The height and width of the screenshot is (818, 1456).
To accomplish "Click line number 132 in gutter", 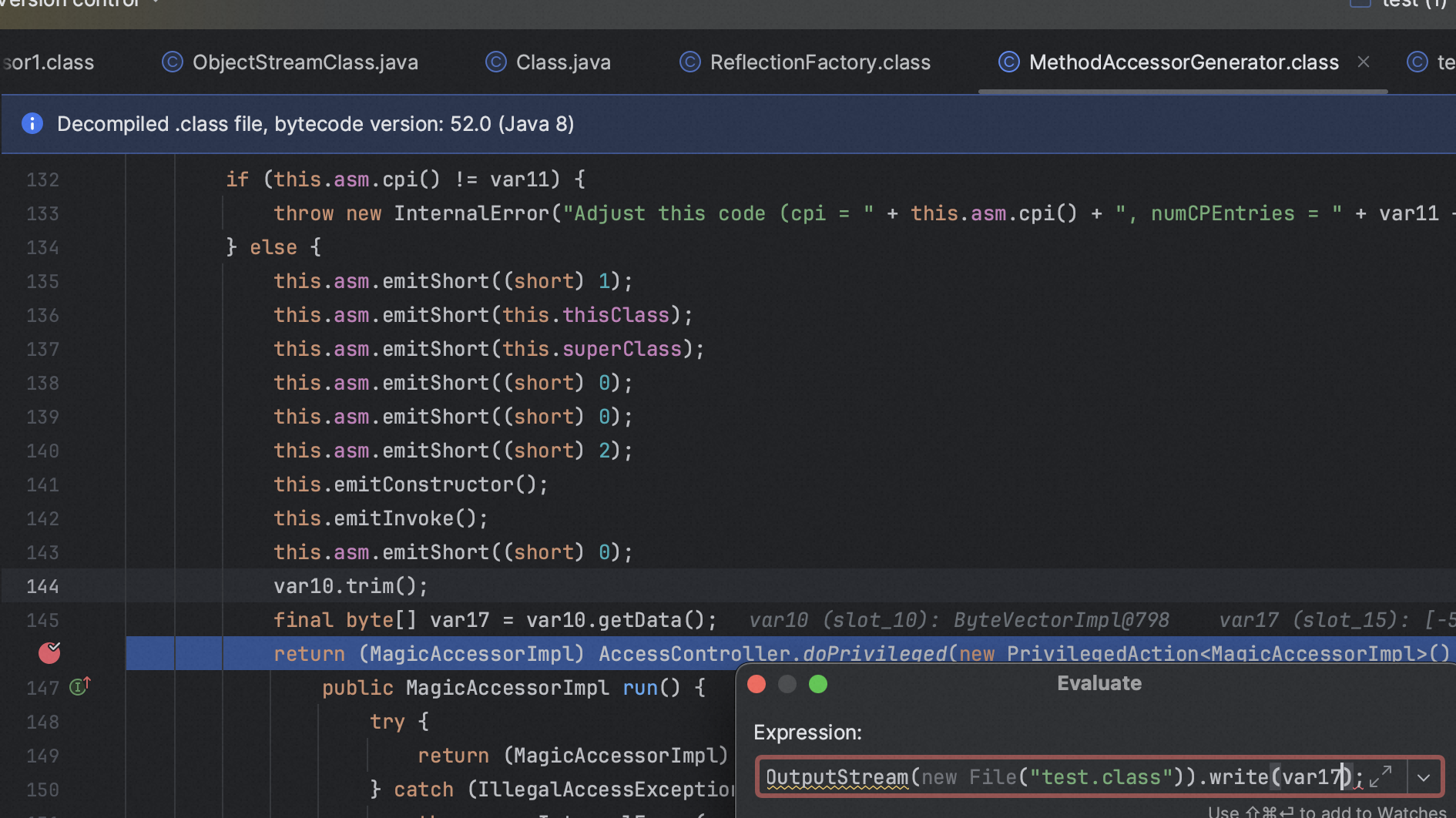I will coord(43,179).
